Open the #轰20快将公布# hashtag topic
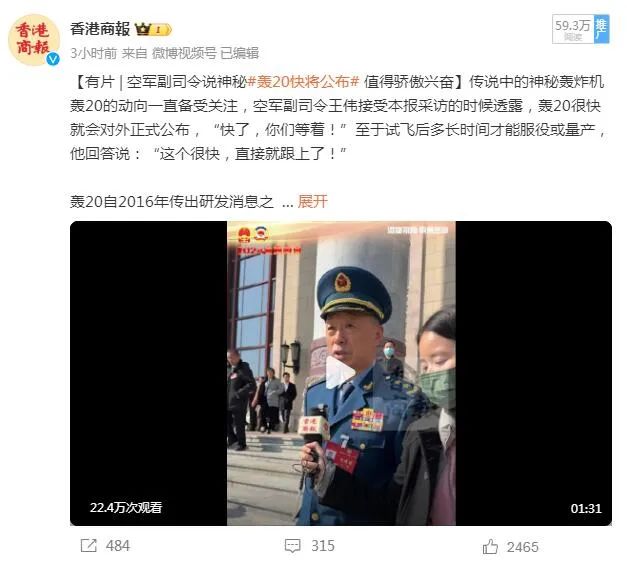This screenshot has height=563, width=627. point(303,82)
